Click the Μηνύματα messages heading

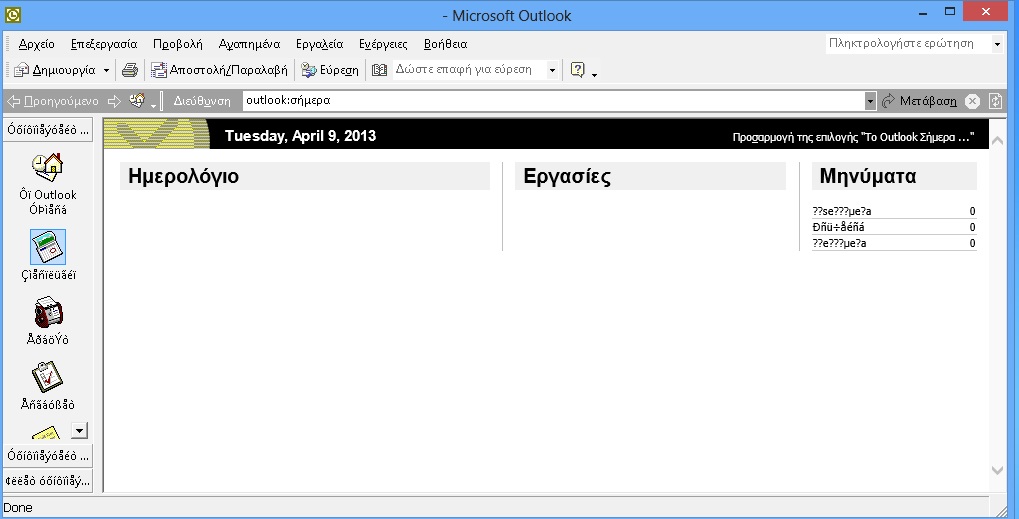tap(868, 176)
